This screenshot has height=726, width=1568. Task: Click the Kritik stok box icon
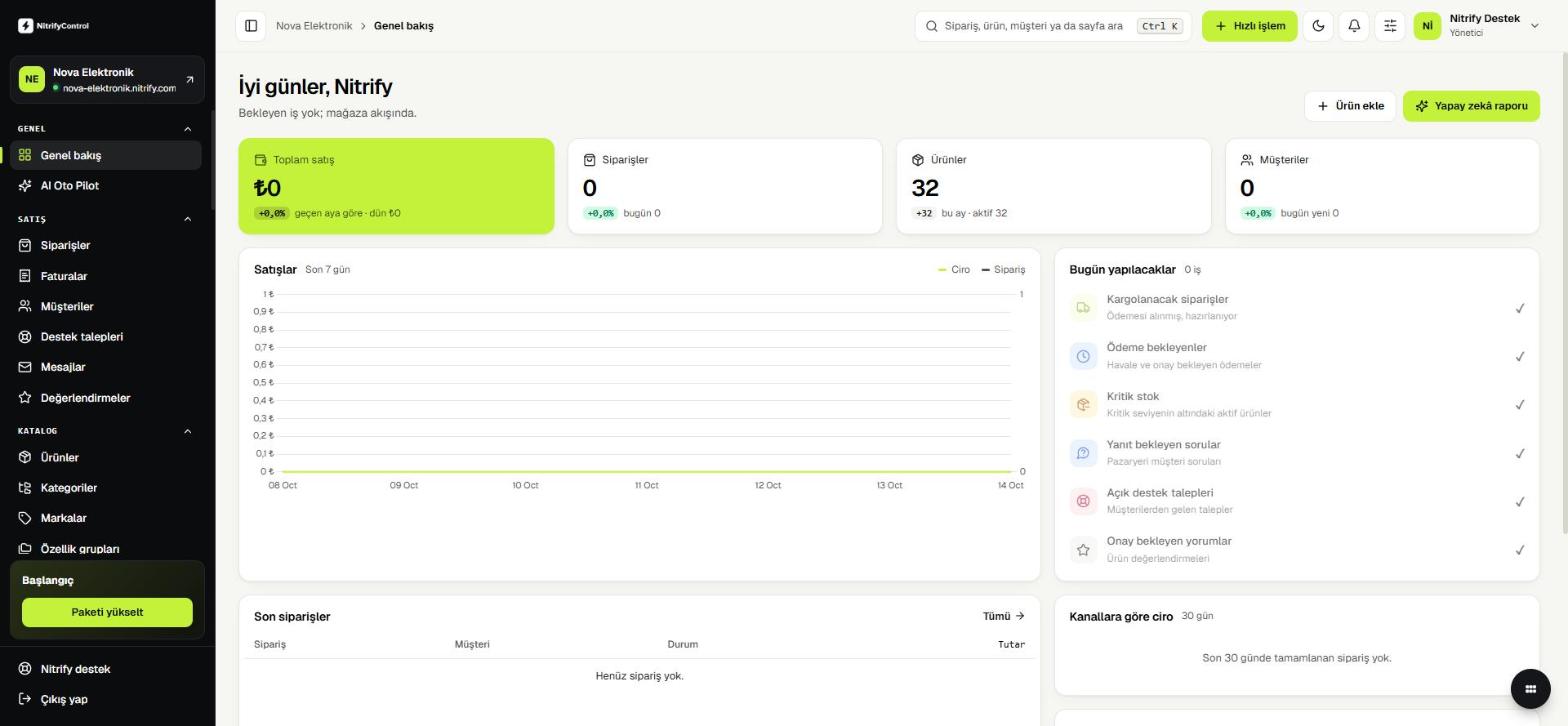coord(1083,404)
